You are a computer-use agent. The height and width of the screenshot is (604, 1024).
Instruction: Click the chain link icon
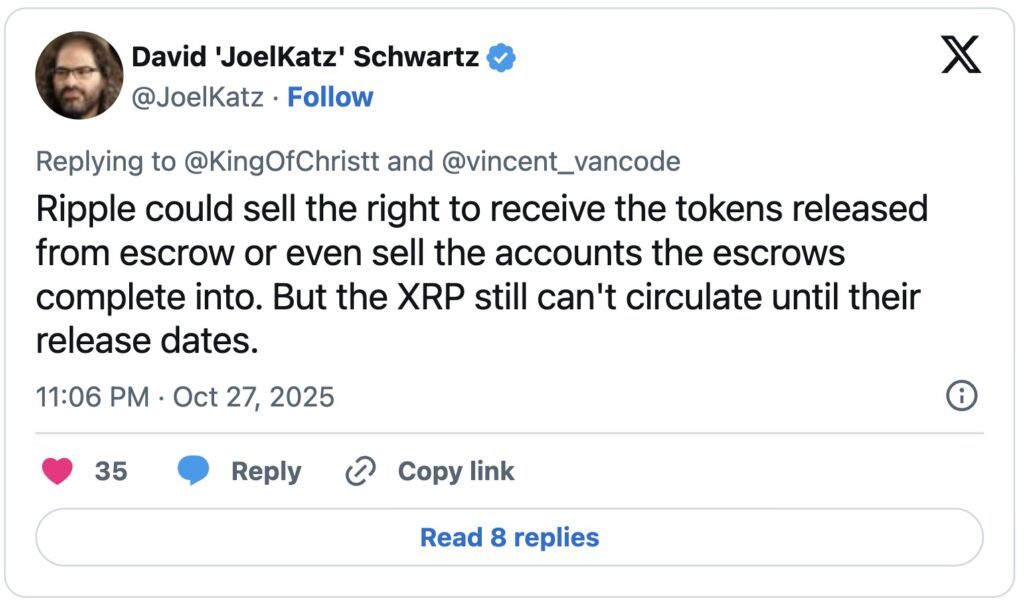click(358, 471)
